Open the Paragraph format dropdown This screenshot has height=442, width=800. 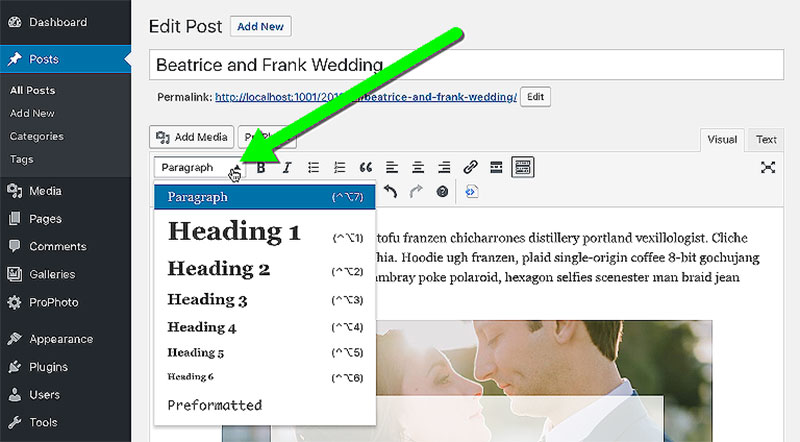[200, 167]
